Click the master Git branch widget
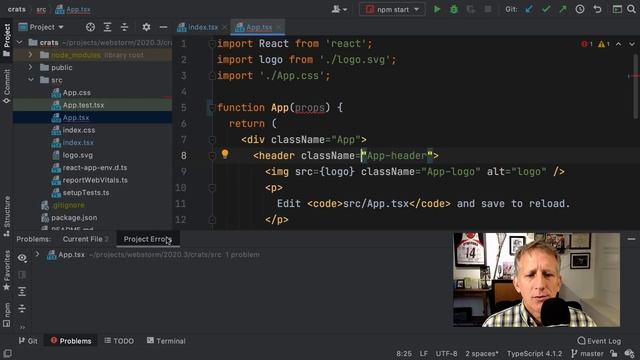The height and width of the screenshot is (360, 640). (587, 354)
